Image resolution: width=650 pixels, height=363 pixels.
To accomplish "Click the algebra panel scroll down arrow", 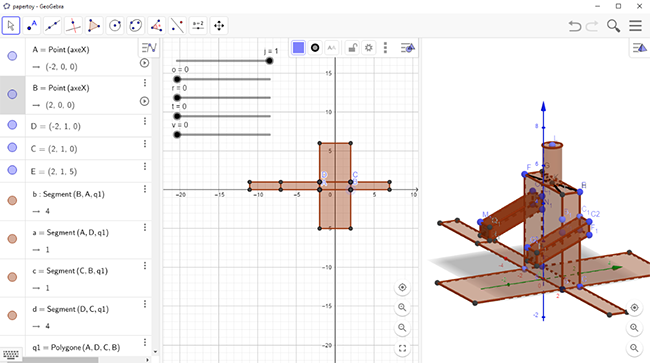I will (x=155, y=352).
